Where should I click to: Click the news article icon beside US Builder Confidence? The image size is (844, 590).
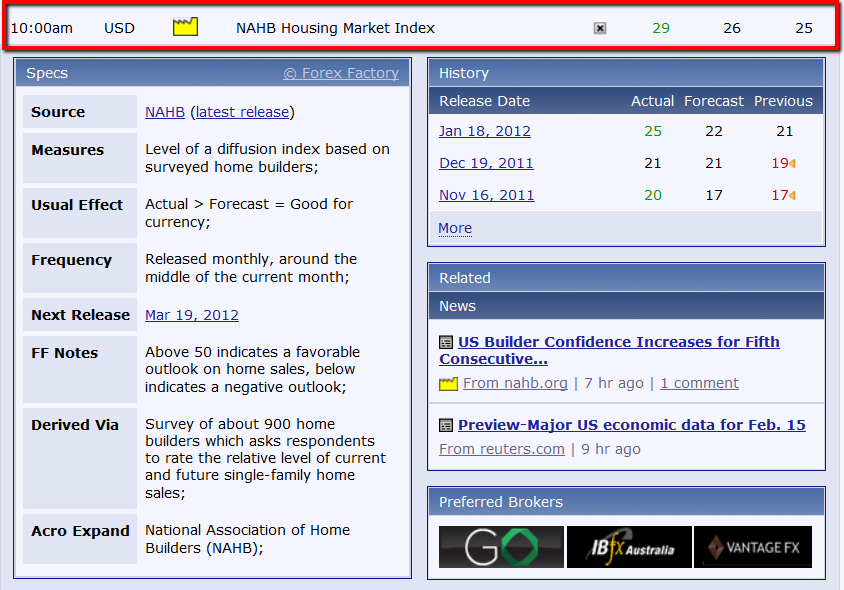click(446, 342)
